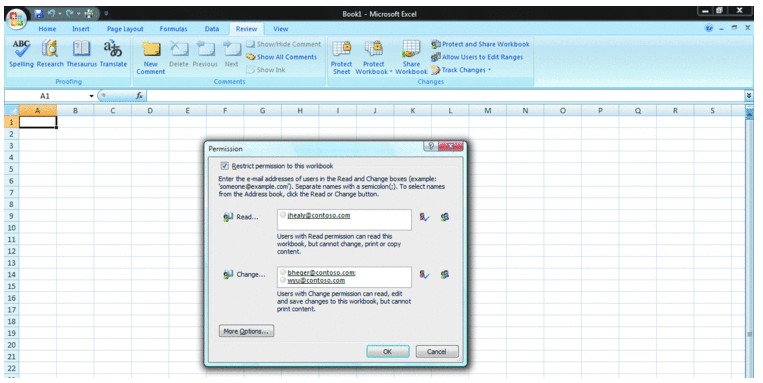
Task: Click the Read... address book button
Action: pos(241,217)
